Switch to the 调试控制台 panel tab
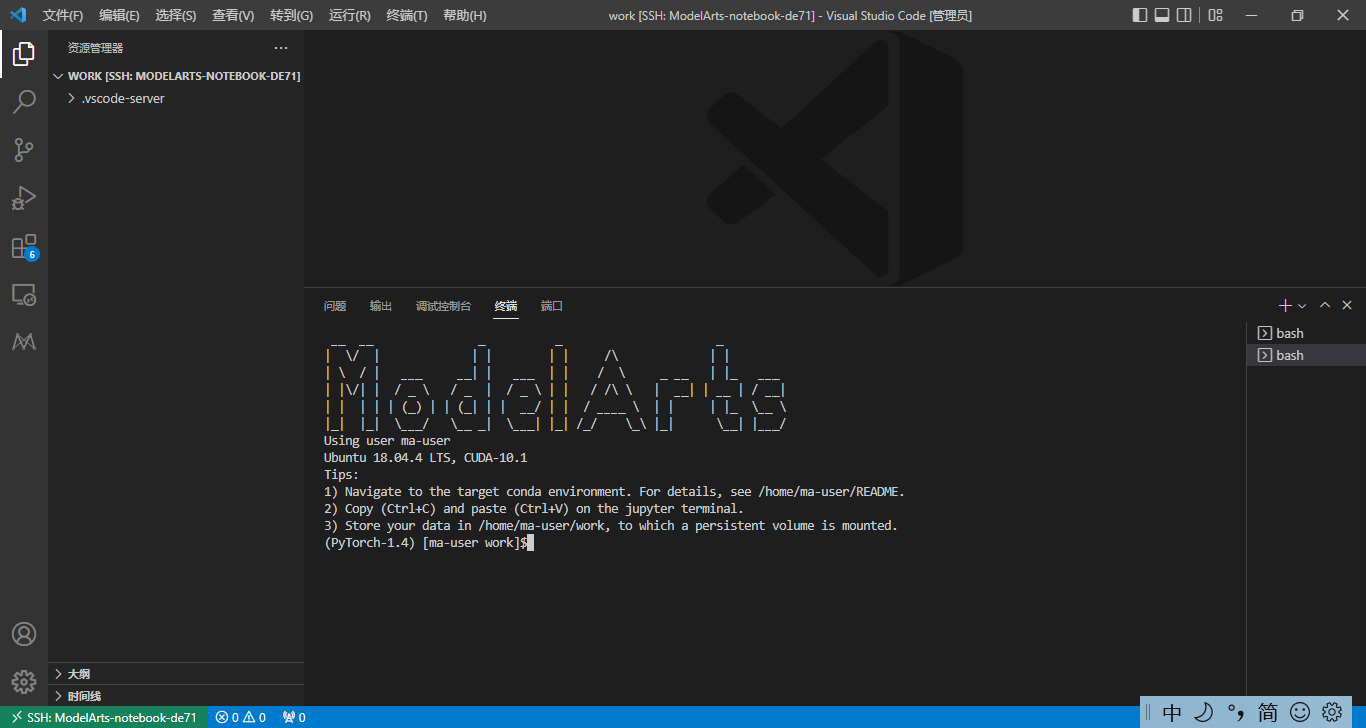 coord(443,306)
